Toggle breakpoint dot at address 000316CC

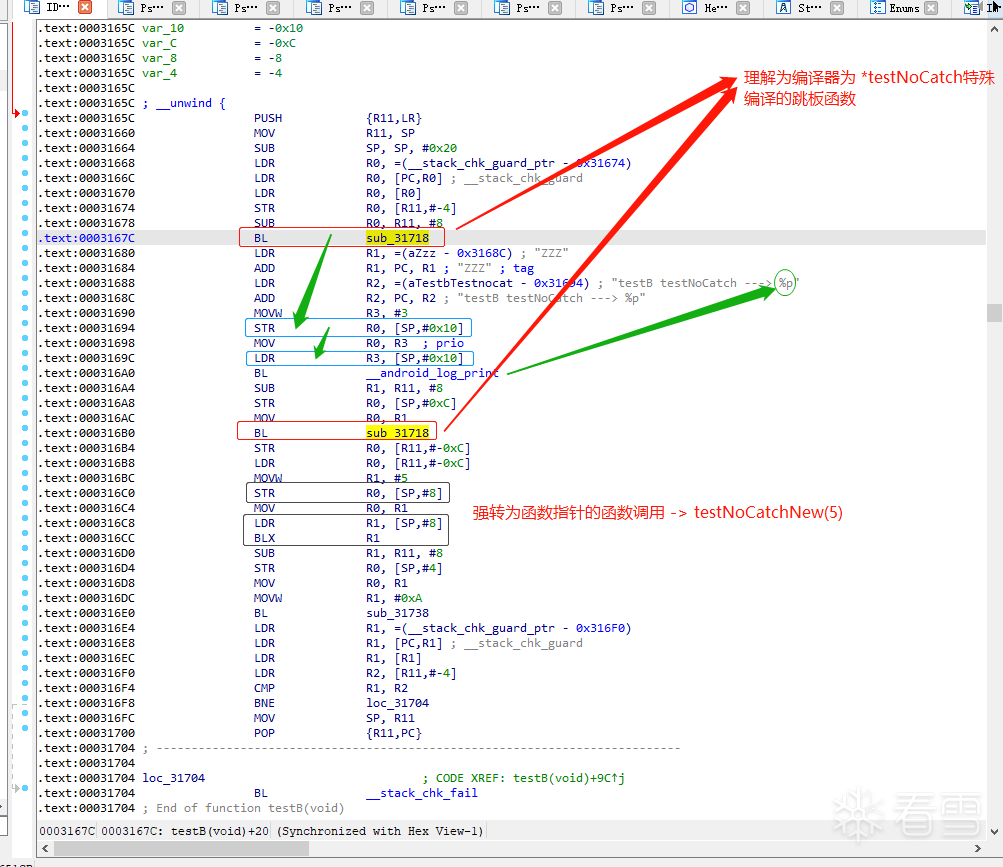[25, 534]
